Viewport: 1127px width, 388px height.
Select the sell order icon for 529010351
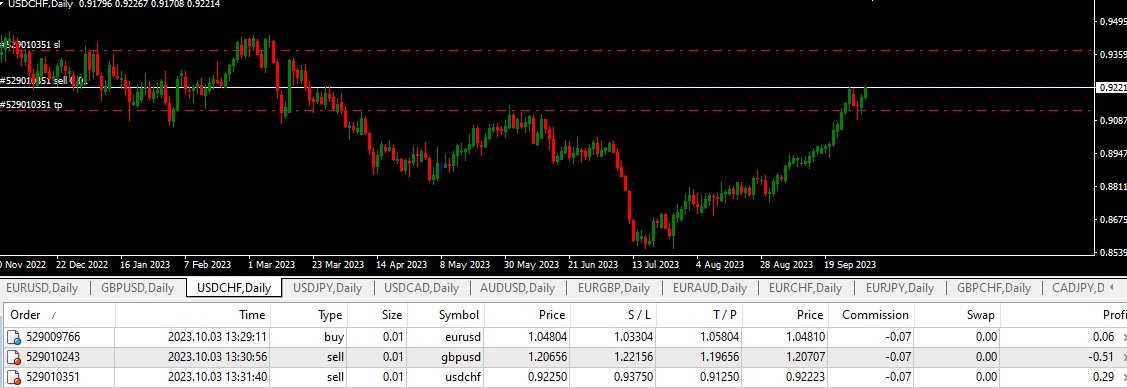coord(14,377)
